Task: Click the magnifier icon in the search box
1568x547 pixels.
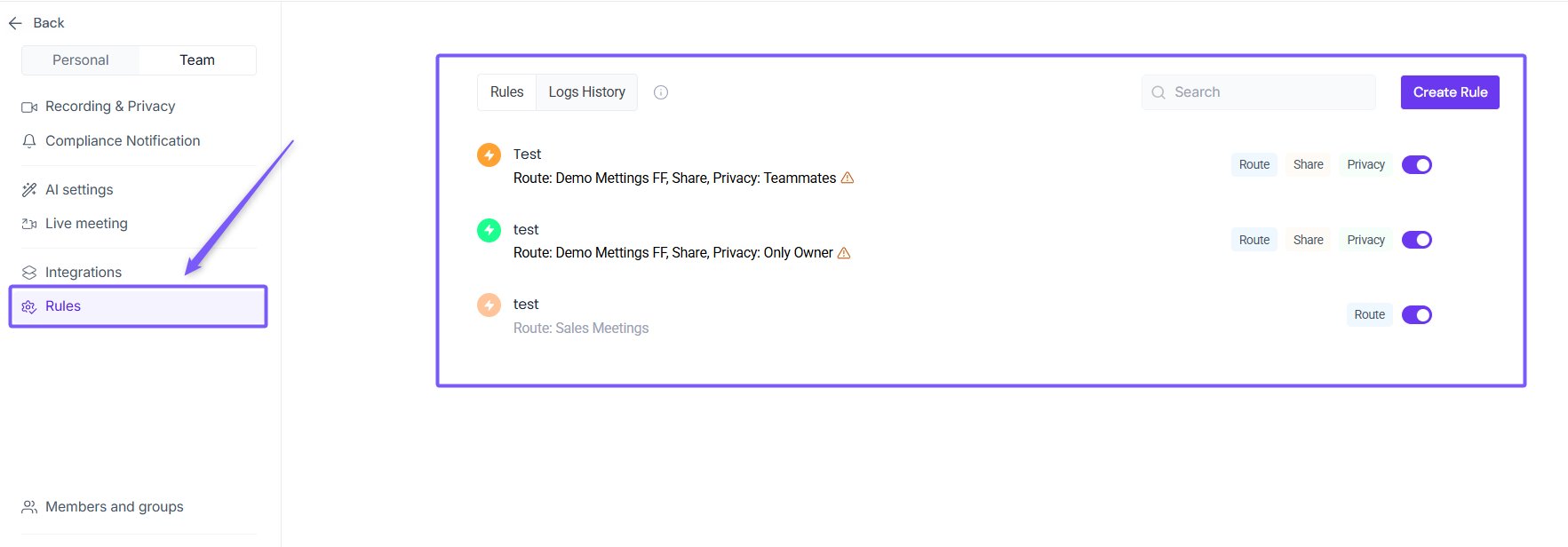Action: 1158,92
